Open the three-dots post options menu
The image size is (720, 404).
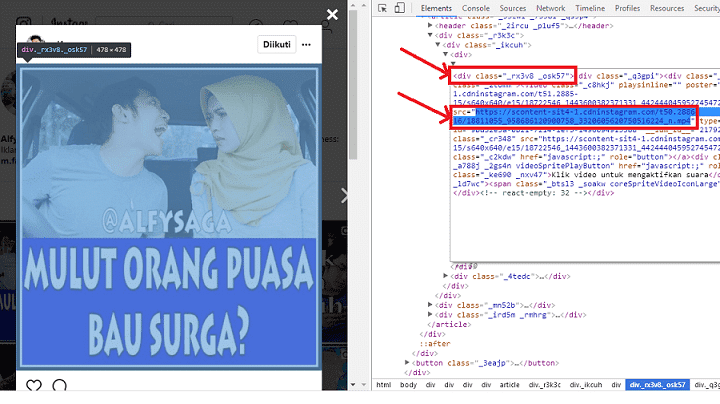(306, 45)
